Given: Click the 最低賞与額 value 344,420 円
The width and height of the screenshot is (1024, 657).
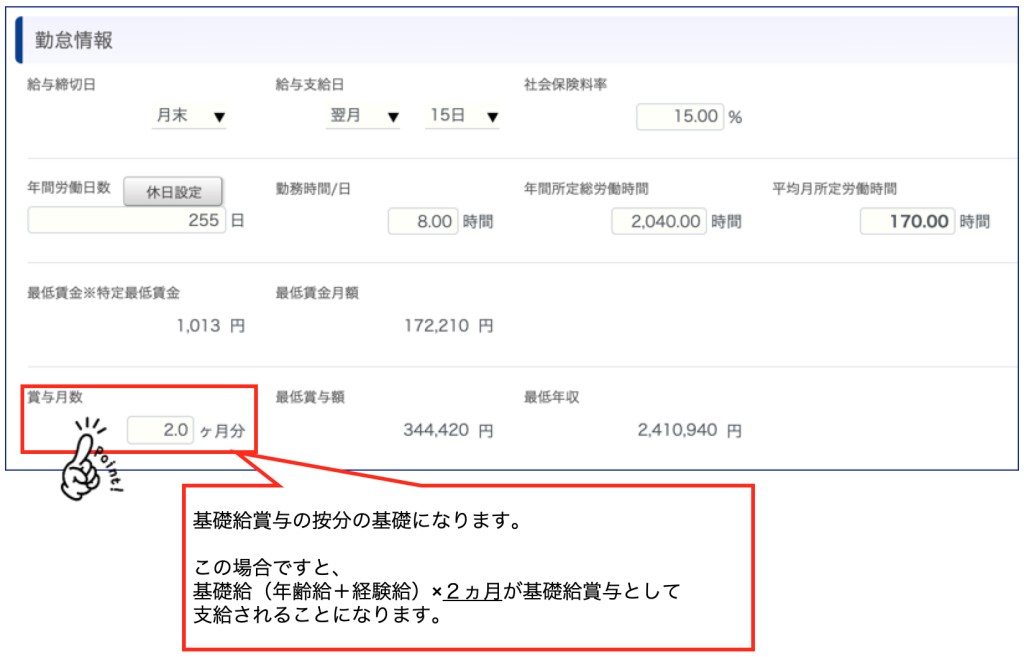Looking at the screenshot, I should [449, 431].
